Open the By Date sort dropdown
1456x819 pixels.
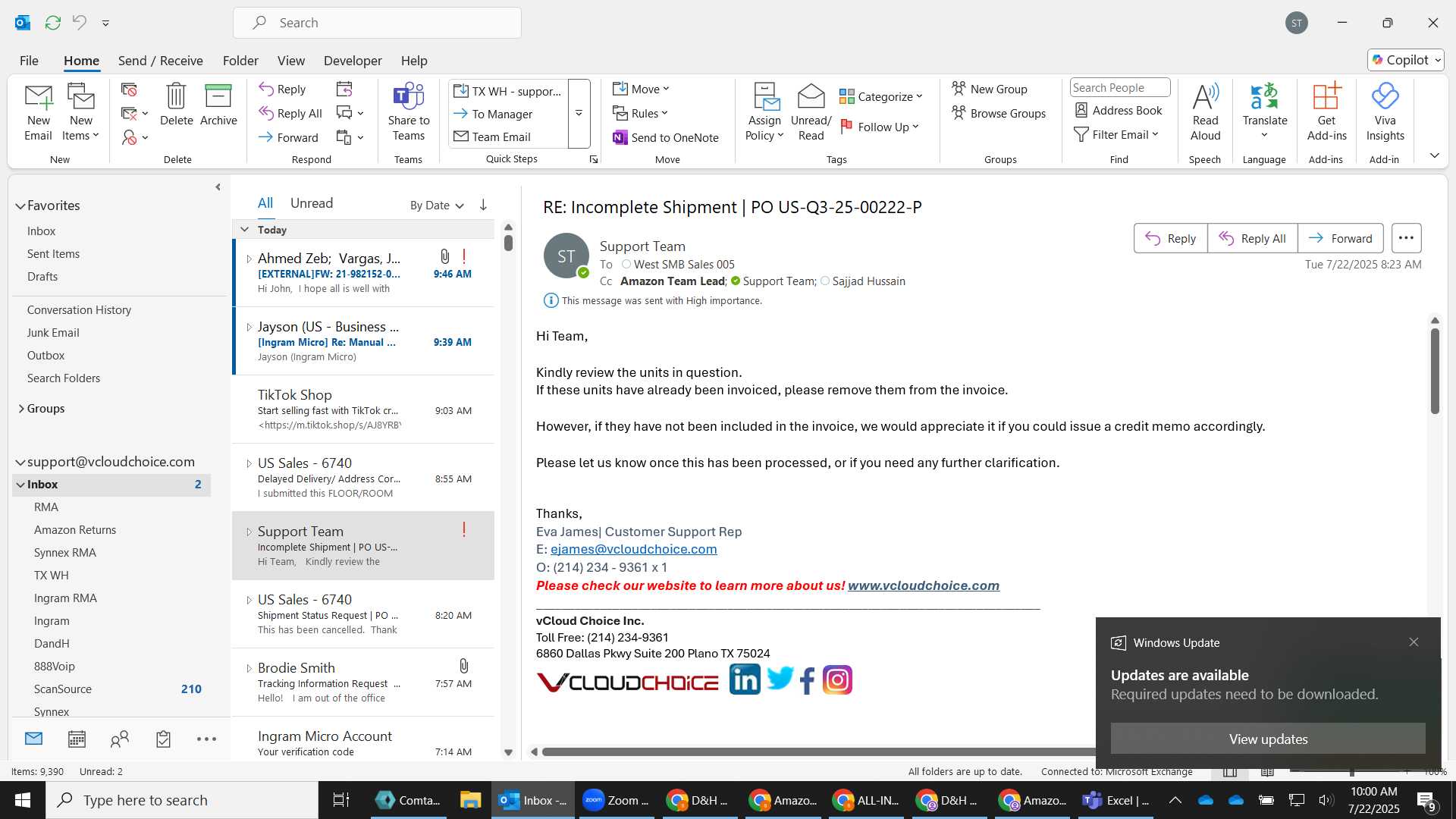(437, 205)
